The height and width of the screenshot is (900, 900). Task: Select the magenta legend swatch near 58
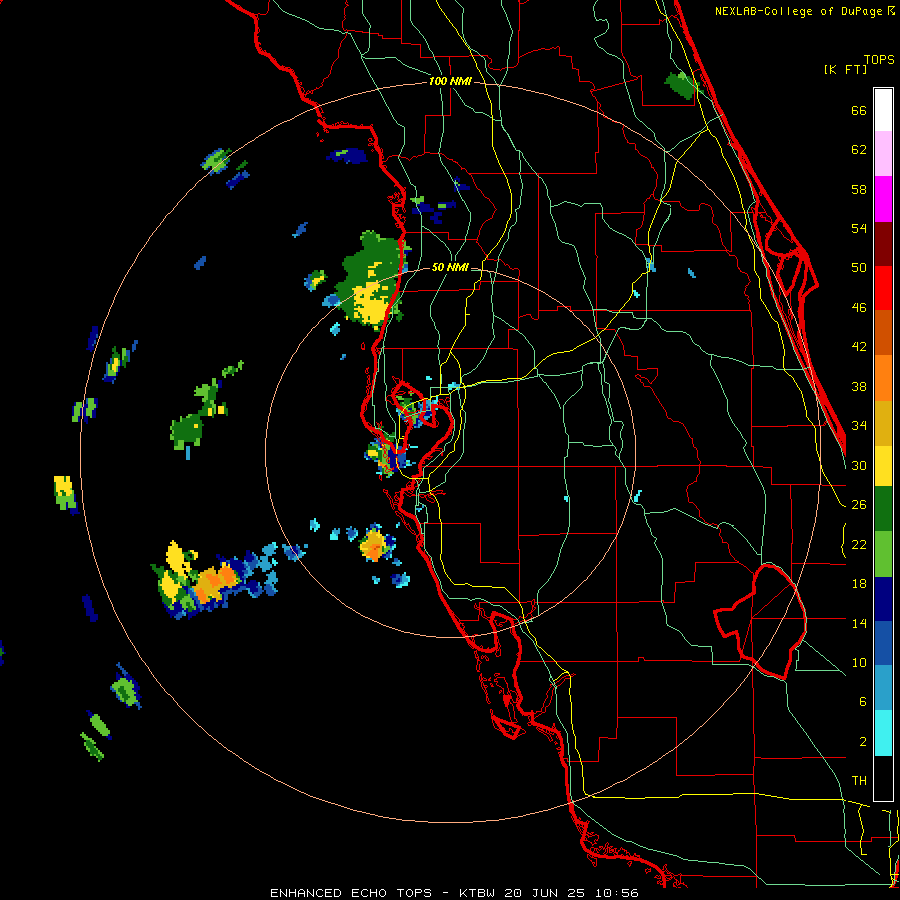pos(883,199)
